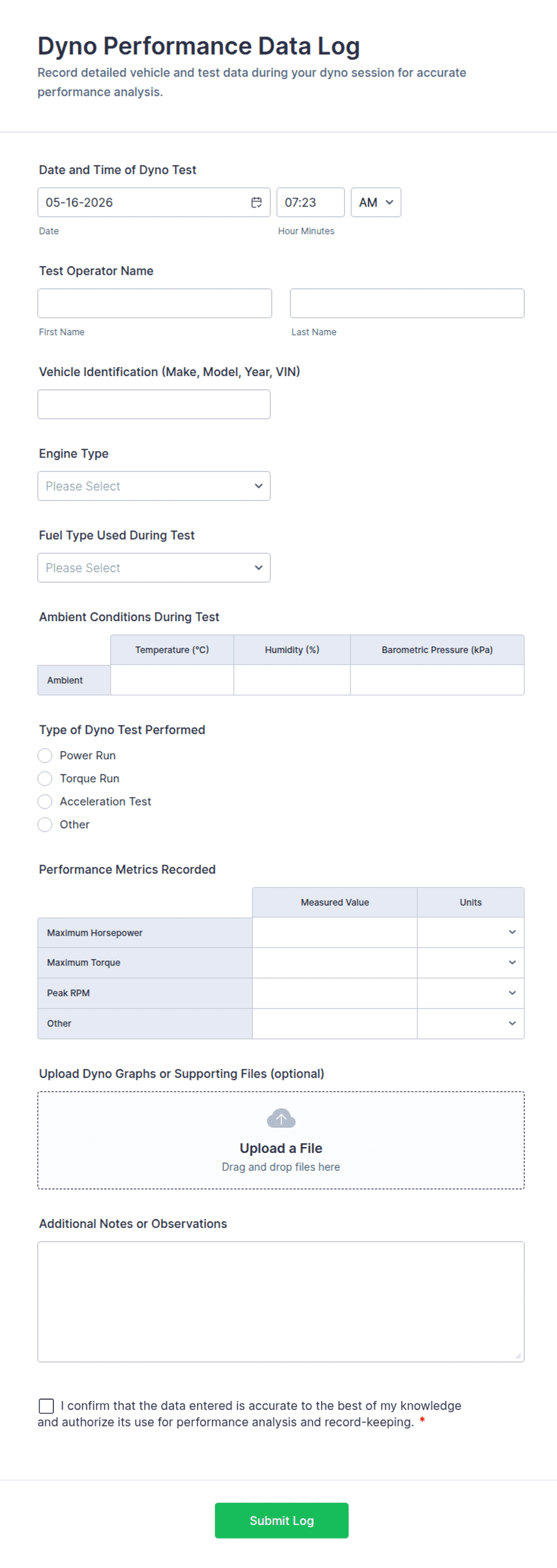Focus the First Name field
The height and width of the screenshot is (1568, 557).
(x=155, y=303)
